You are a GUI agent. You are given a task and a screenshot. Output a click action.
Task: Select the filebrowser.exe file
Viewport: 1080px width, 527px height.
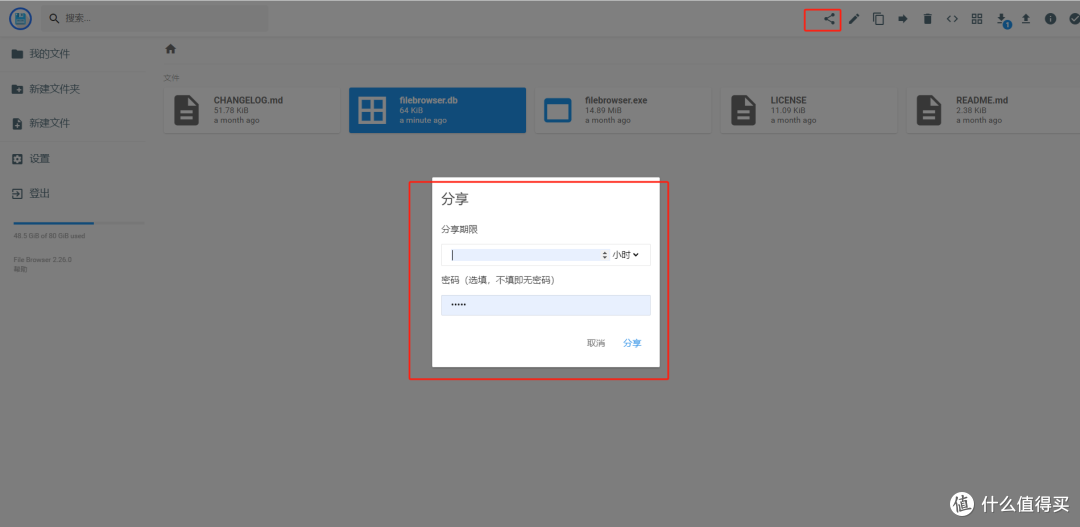(623, 110)
